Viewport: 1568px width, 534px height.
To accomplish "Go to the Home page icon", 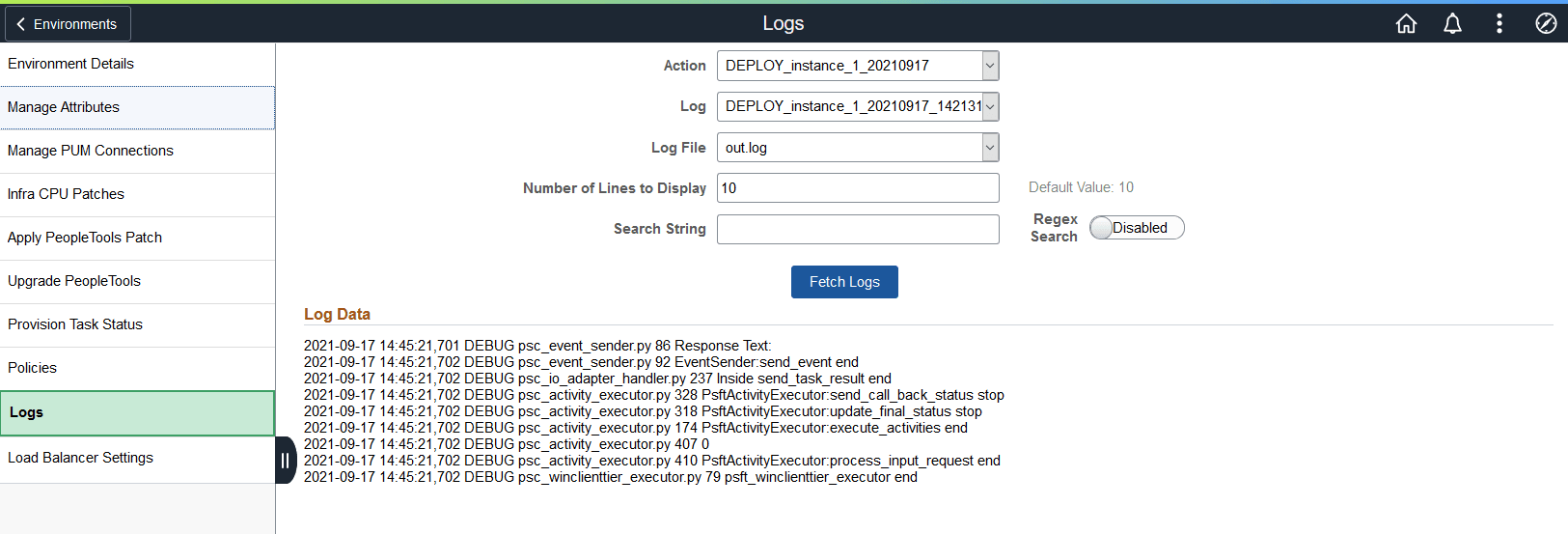I will pos(1406,23).
